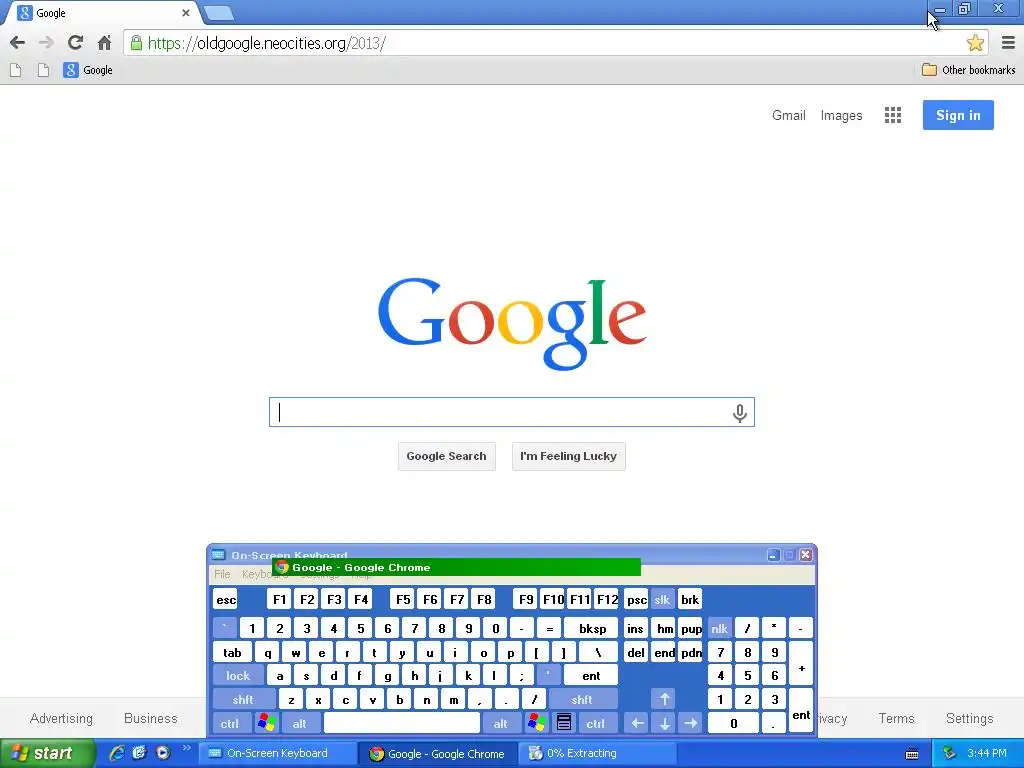The height and width of the screenshot is (768, 1024).
Task: Click the right Windows logo key
Action: click(x=537, y=724)
